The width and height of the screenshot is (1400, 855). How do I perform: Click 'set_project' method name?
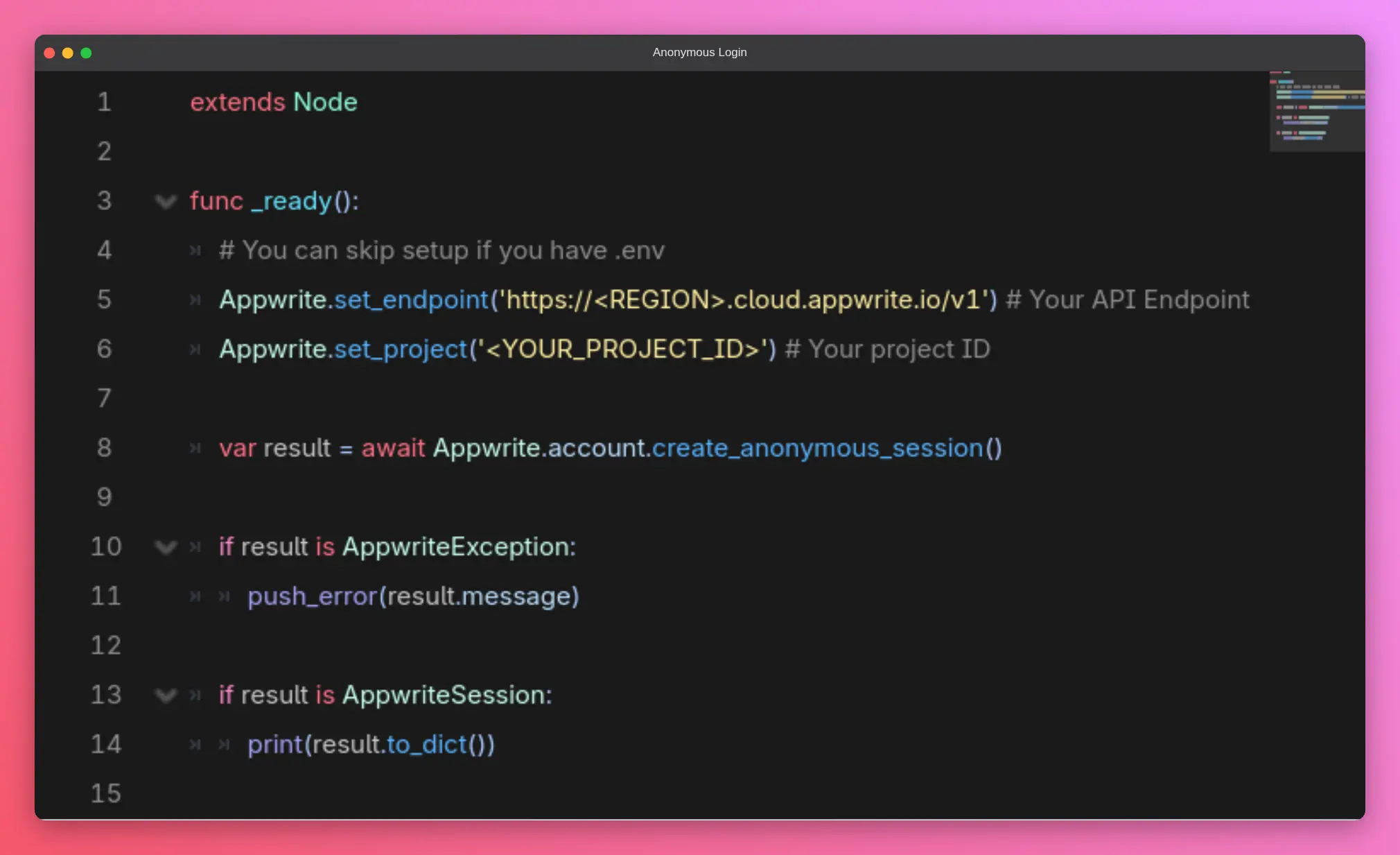click(x=401, y=349)
